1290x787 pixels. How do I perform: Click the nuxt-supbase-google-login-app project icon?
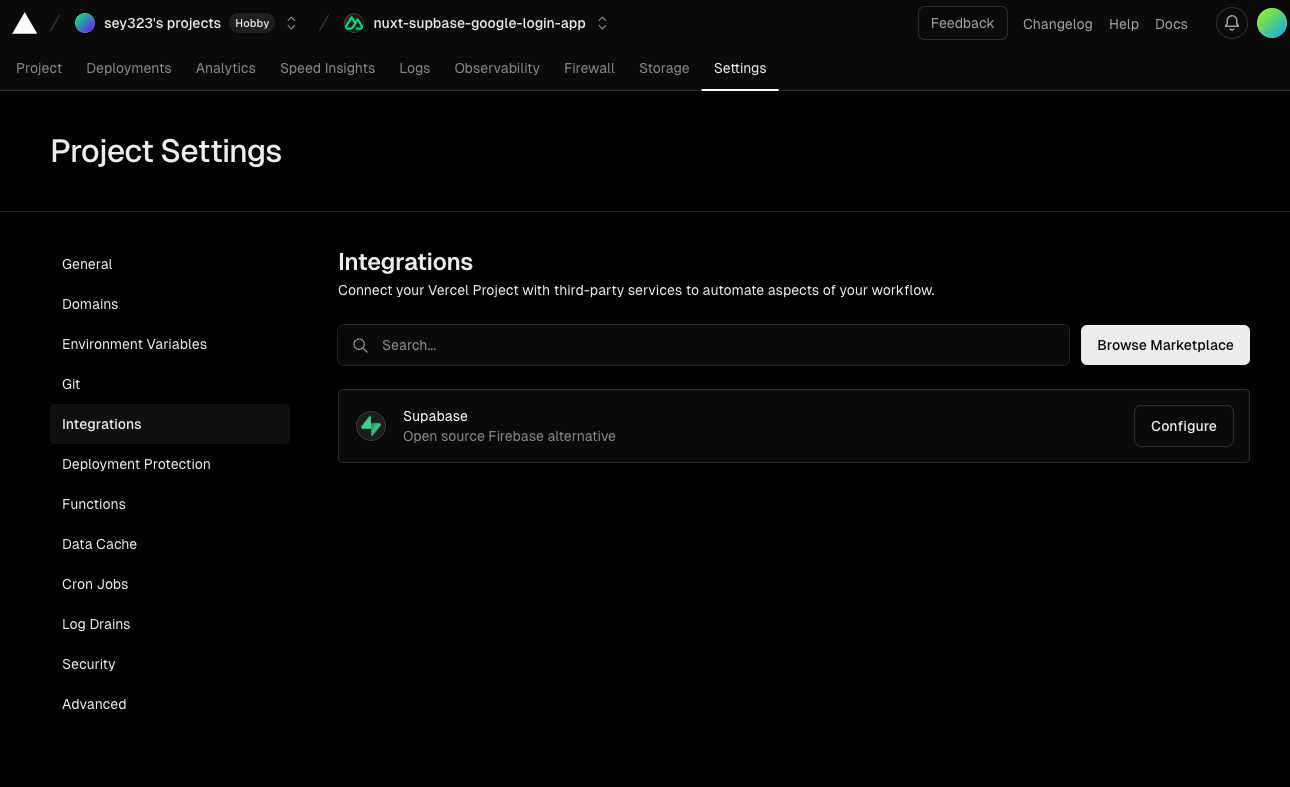tap(353, 22)
